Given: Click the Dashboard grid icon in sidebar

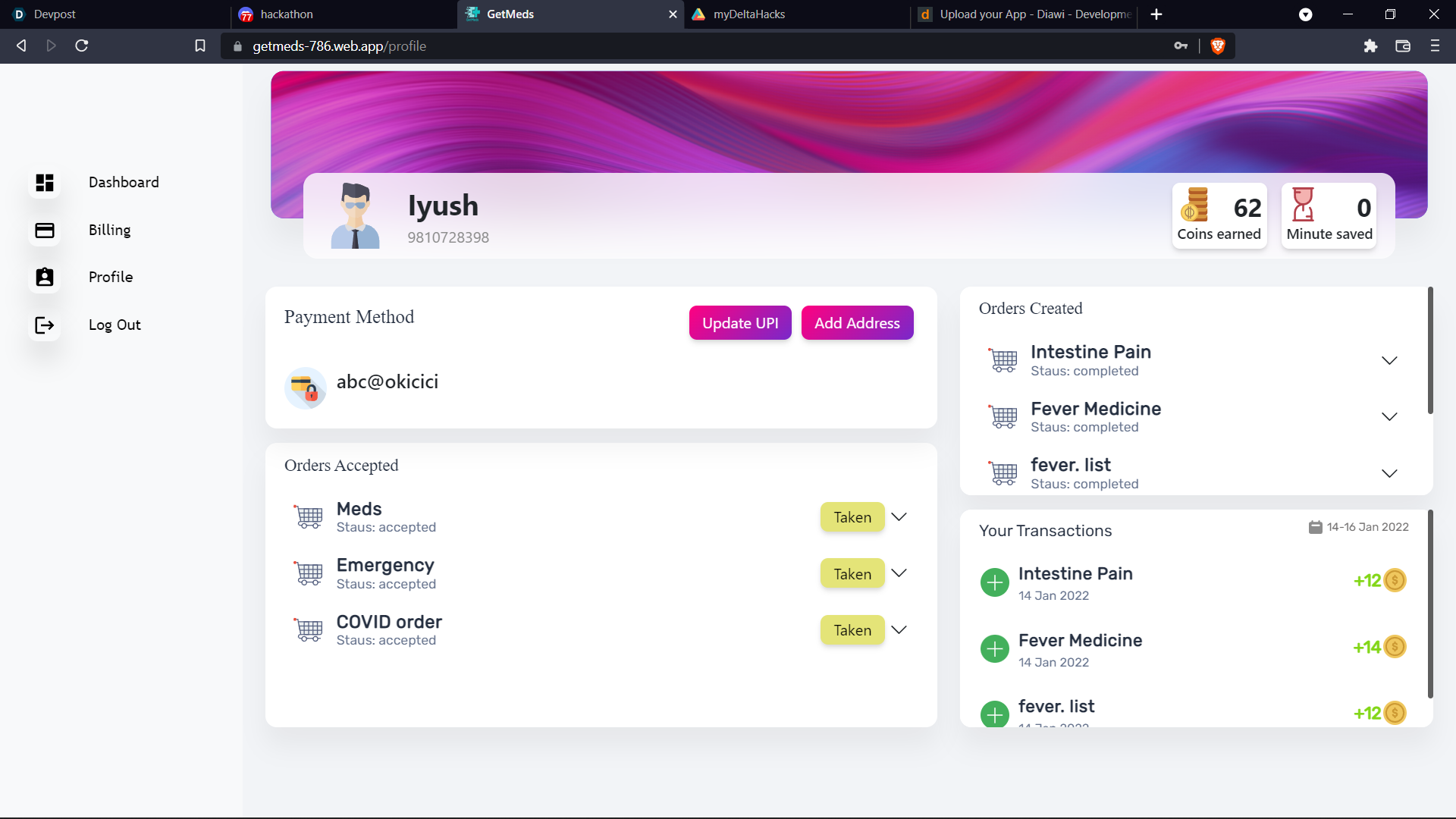Looking at the screenshot, I should 45,183.
